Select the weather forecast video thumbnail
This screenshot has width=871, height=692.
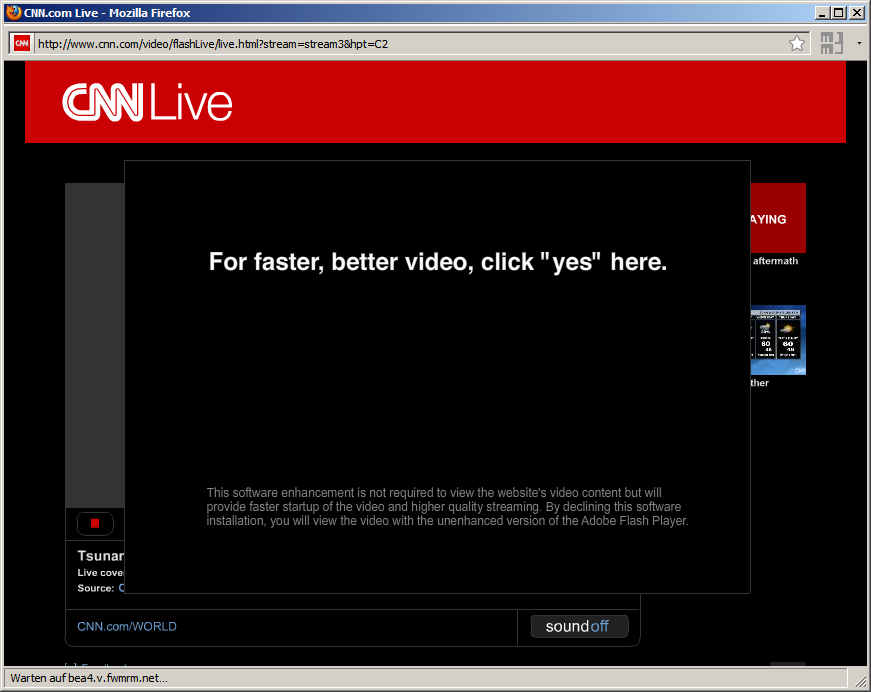tap(778, 340)
